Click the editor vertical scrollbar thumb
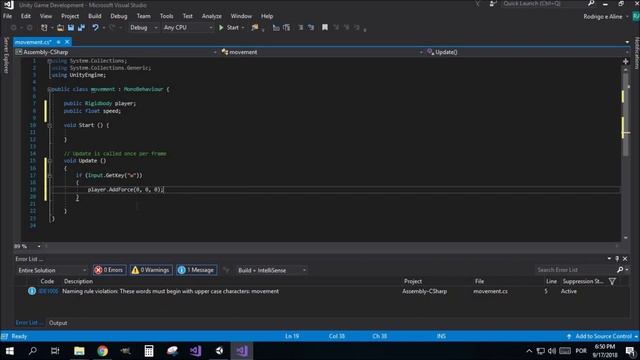This screenshot has height=360, width=640. coord(626,114)
